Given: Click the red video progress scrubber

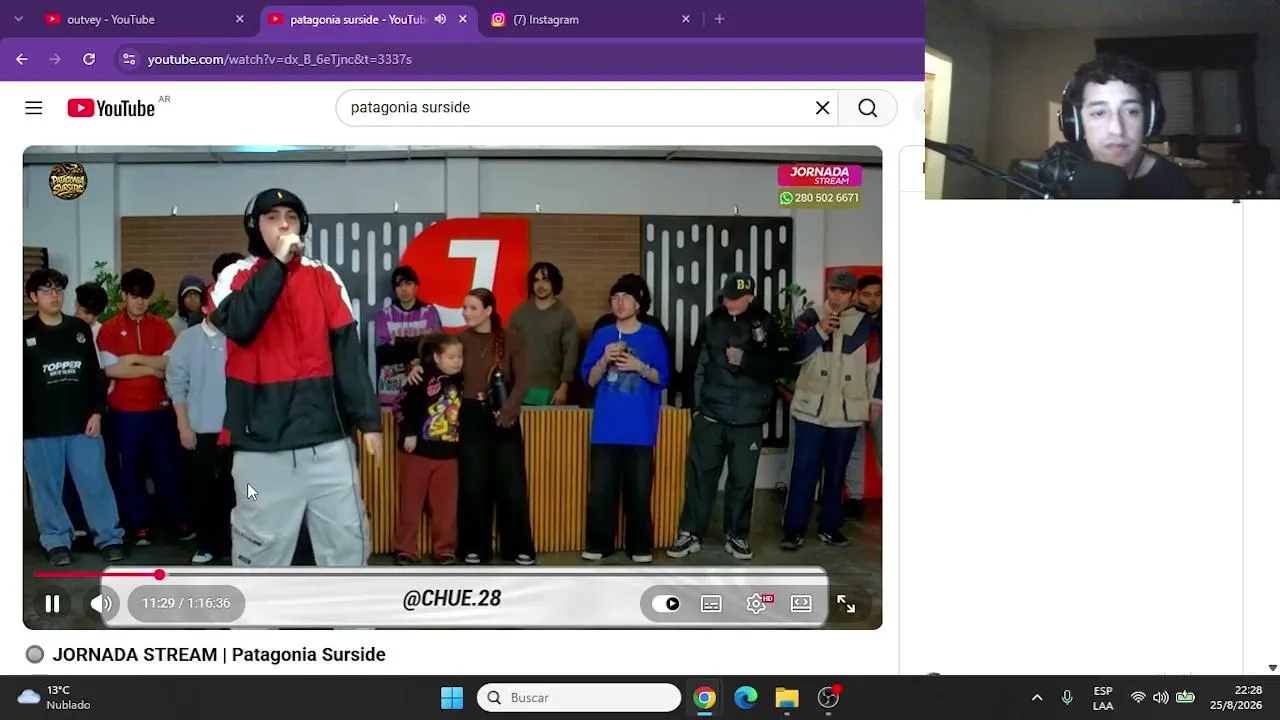Looking at the screenshot, I should (159, 574).
